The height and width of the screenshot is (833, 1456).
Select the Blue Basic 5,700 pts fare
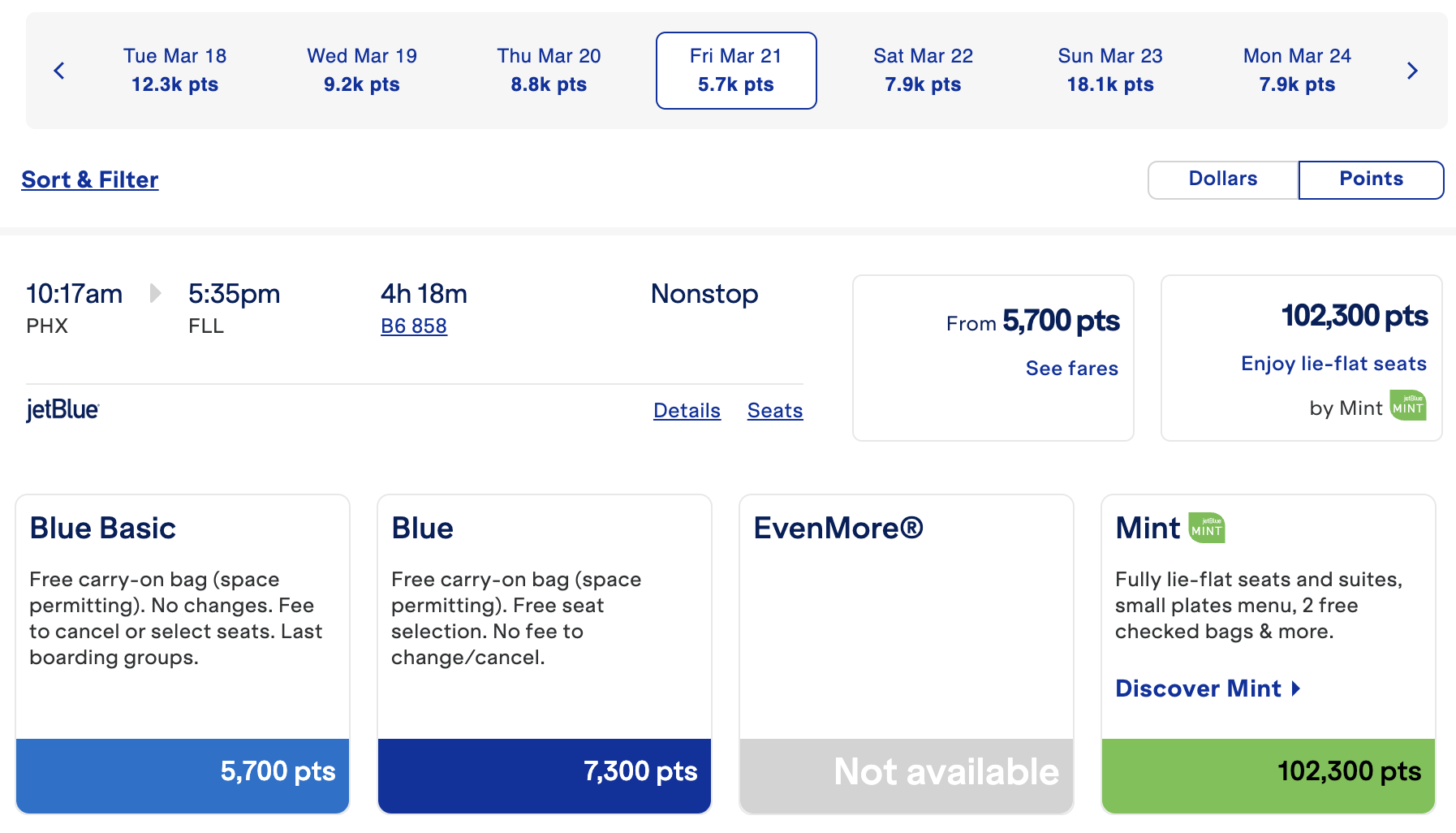[x=182, y=773]
